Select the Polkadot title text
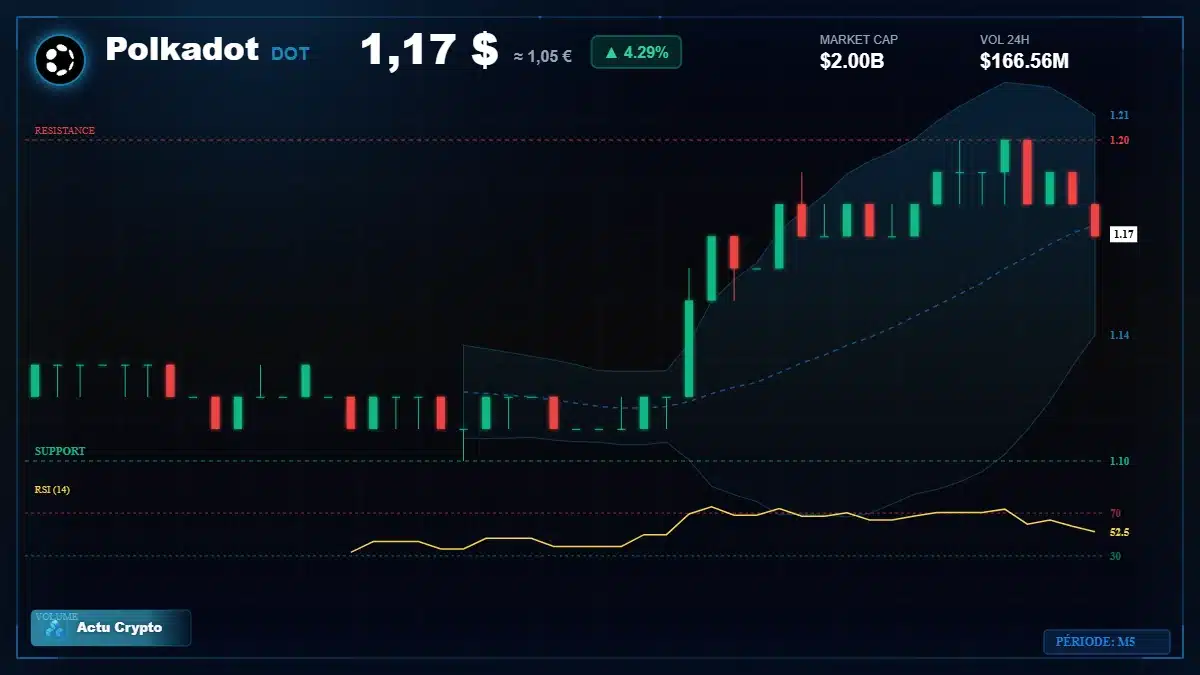 (x=182, y=49)
